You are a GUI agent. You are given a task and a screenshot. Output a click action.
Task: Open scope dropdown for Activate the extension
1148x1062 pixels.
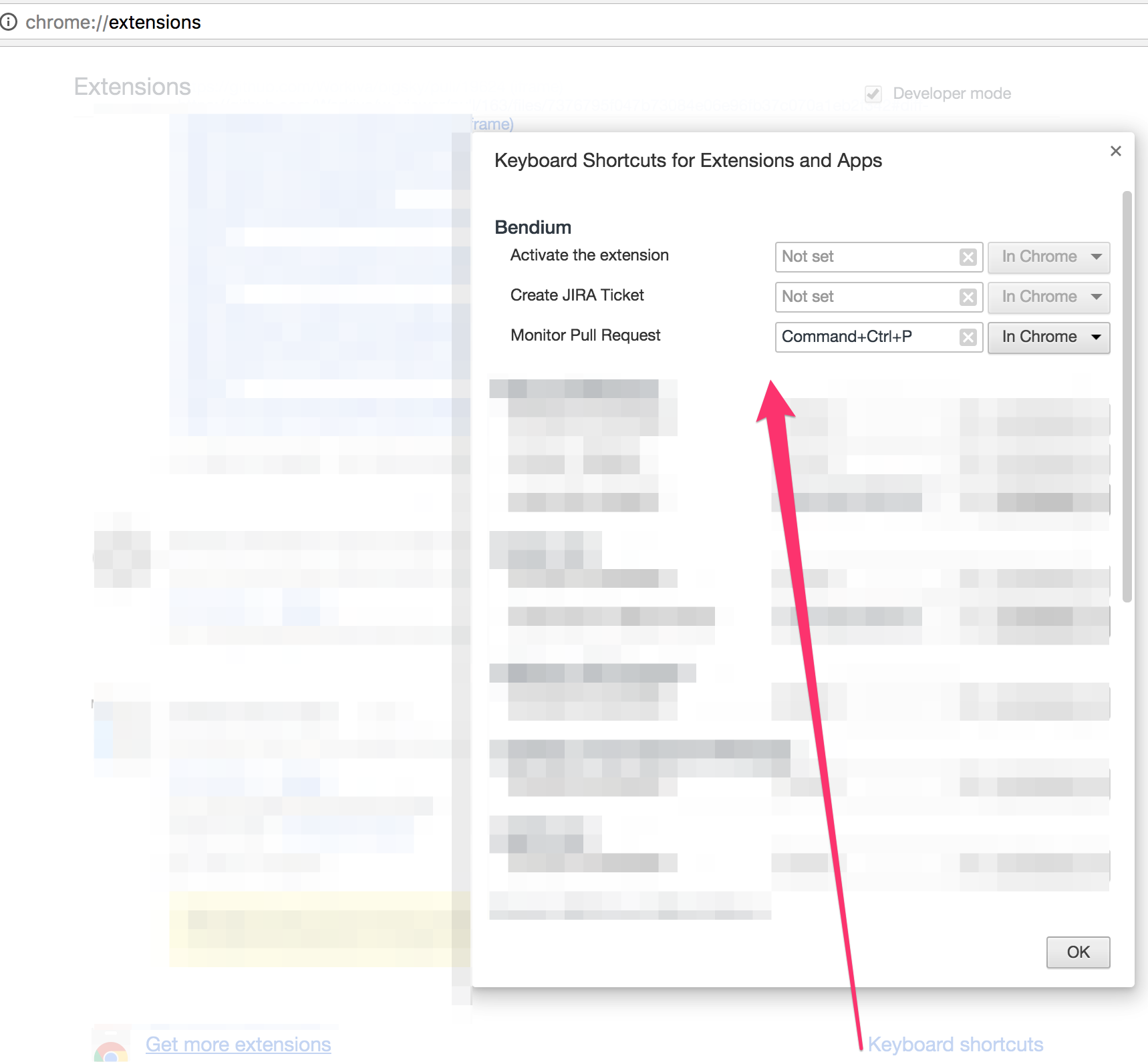[1048, 257]
